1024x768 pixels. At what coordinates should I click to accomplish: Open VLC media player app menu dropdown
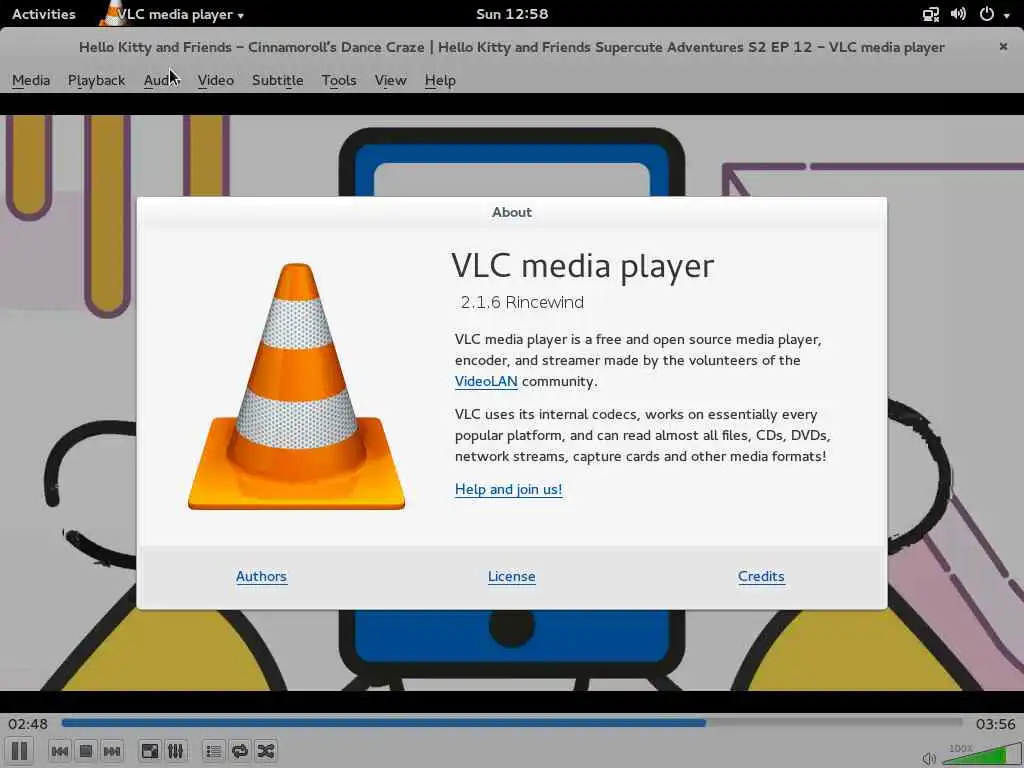coord(173,14)
